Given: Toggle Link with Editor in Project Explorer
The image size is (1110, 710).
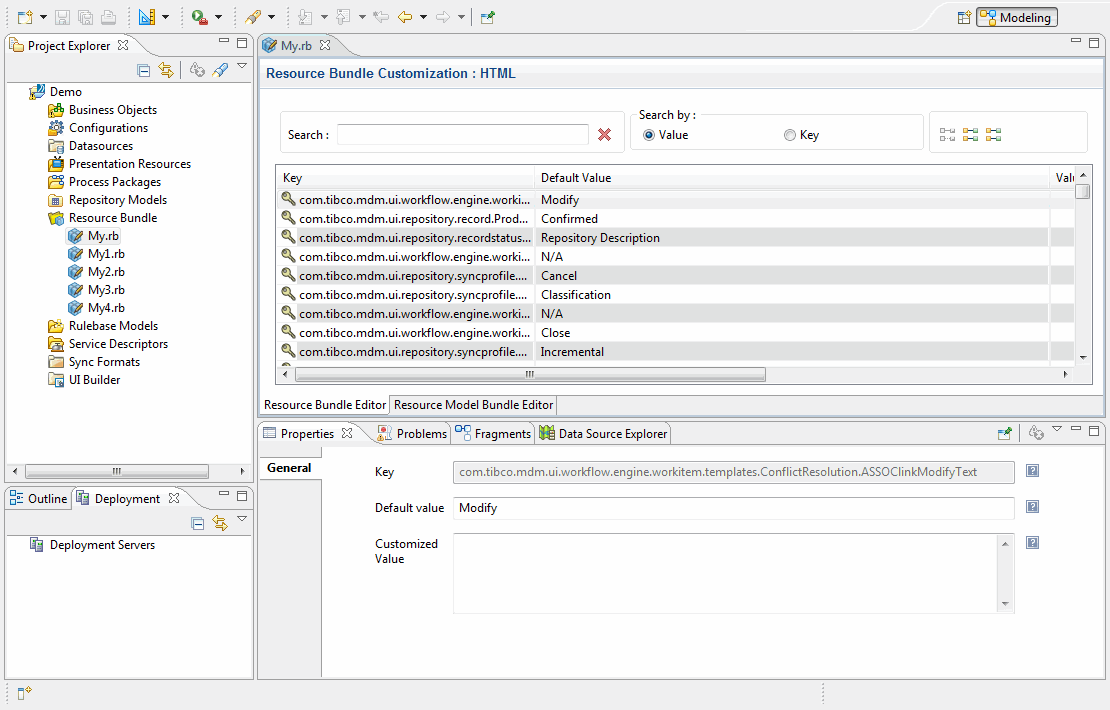Looking at the screenshot, I should (166, 70).
